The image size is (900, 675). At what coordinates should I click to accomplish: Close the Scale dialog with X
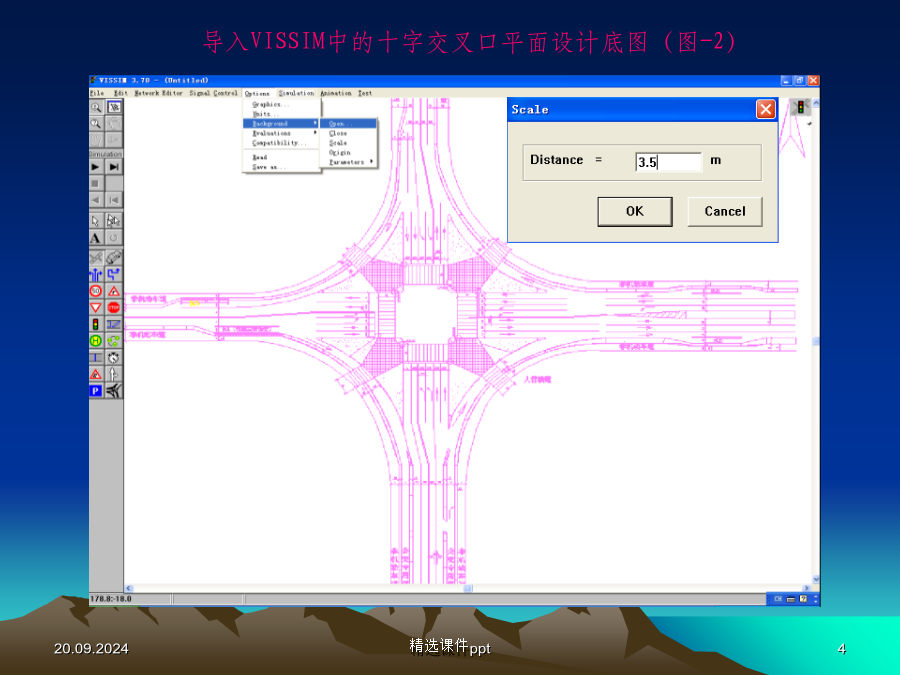(x=766, y=109)
